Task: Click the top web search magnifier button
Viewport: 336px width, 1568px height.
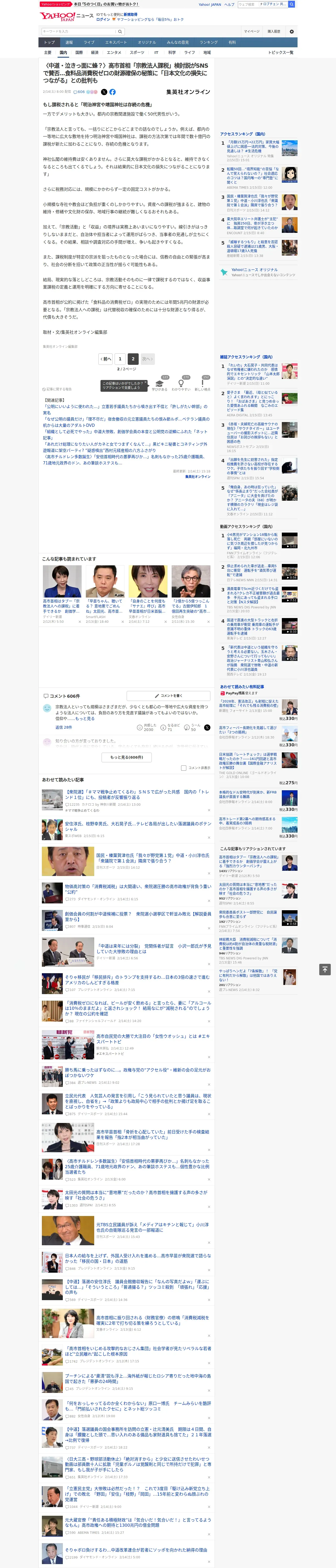Action: (292, 4)
